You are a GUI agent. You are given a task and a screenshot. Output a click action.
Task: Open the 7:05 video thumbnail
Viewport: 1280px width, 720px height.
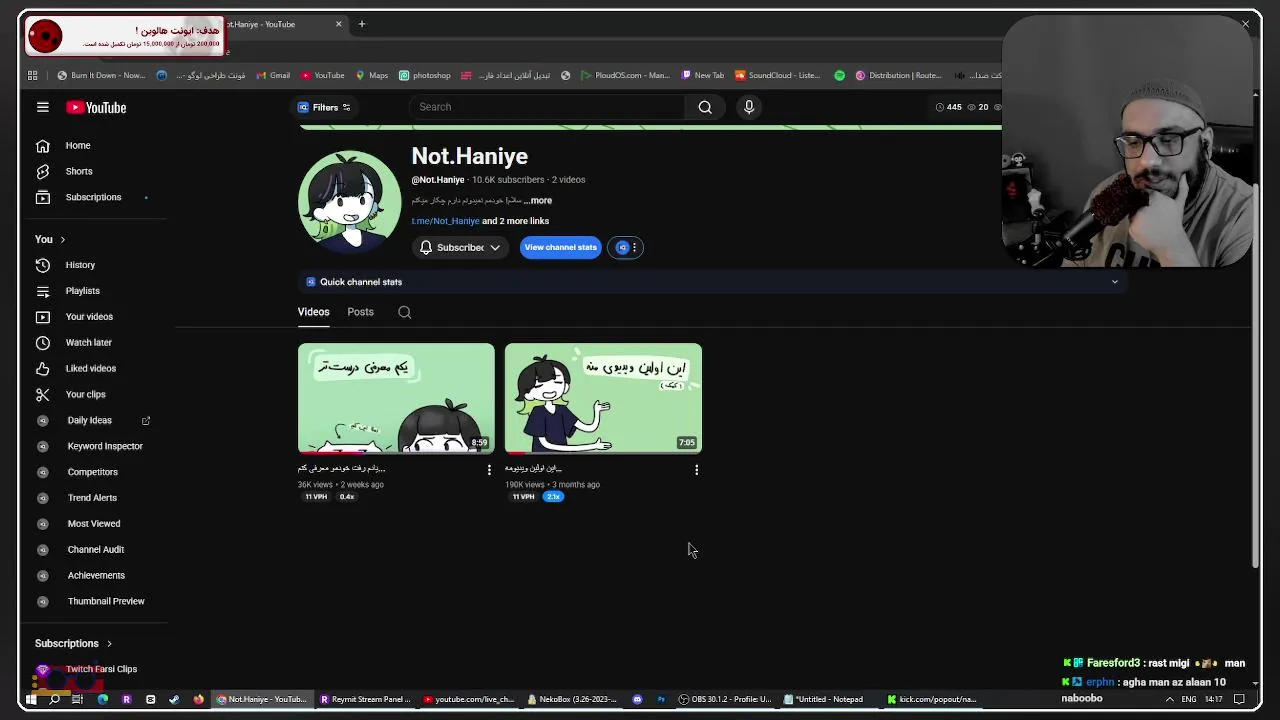(x=603, y=398)
